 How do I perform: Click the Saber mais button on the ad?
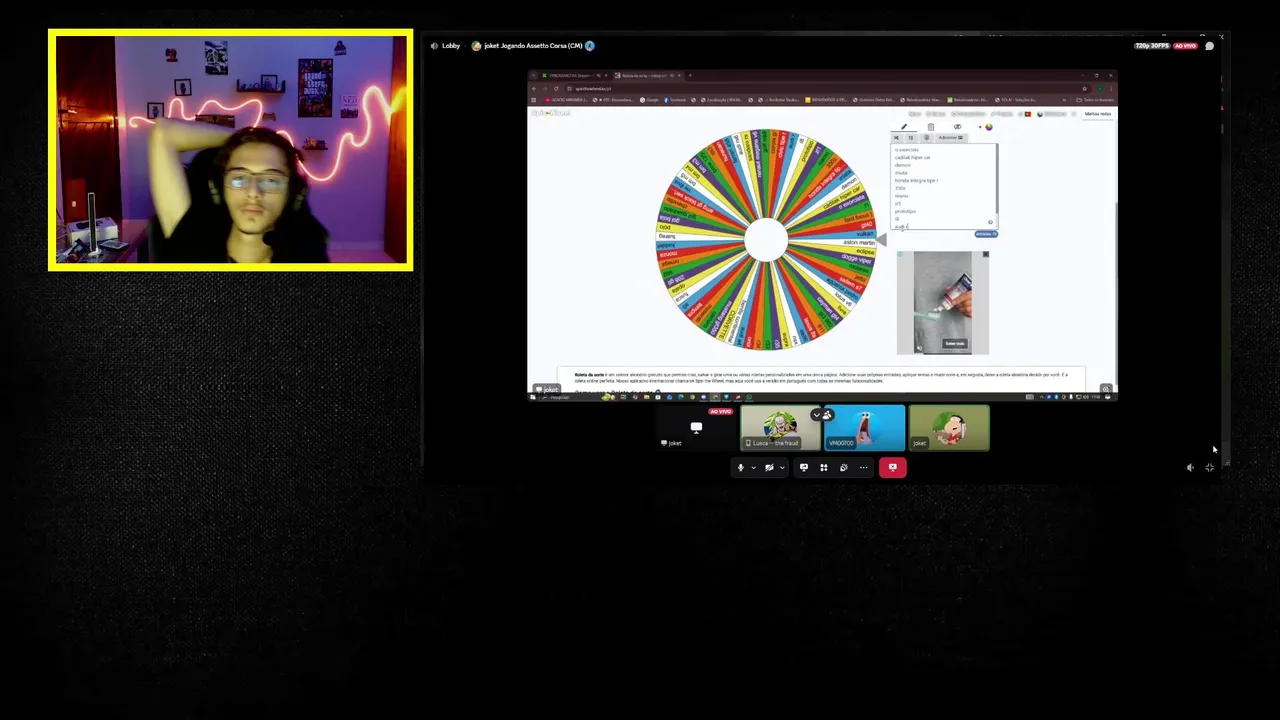point(955,344)
